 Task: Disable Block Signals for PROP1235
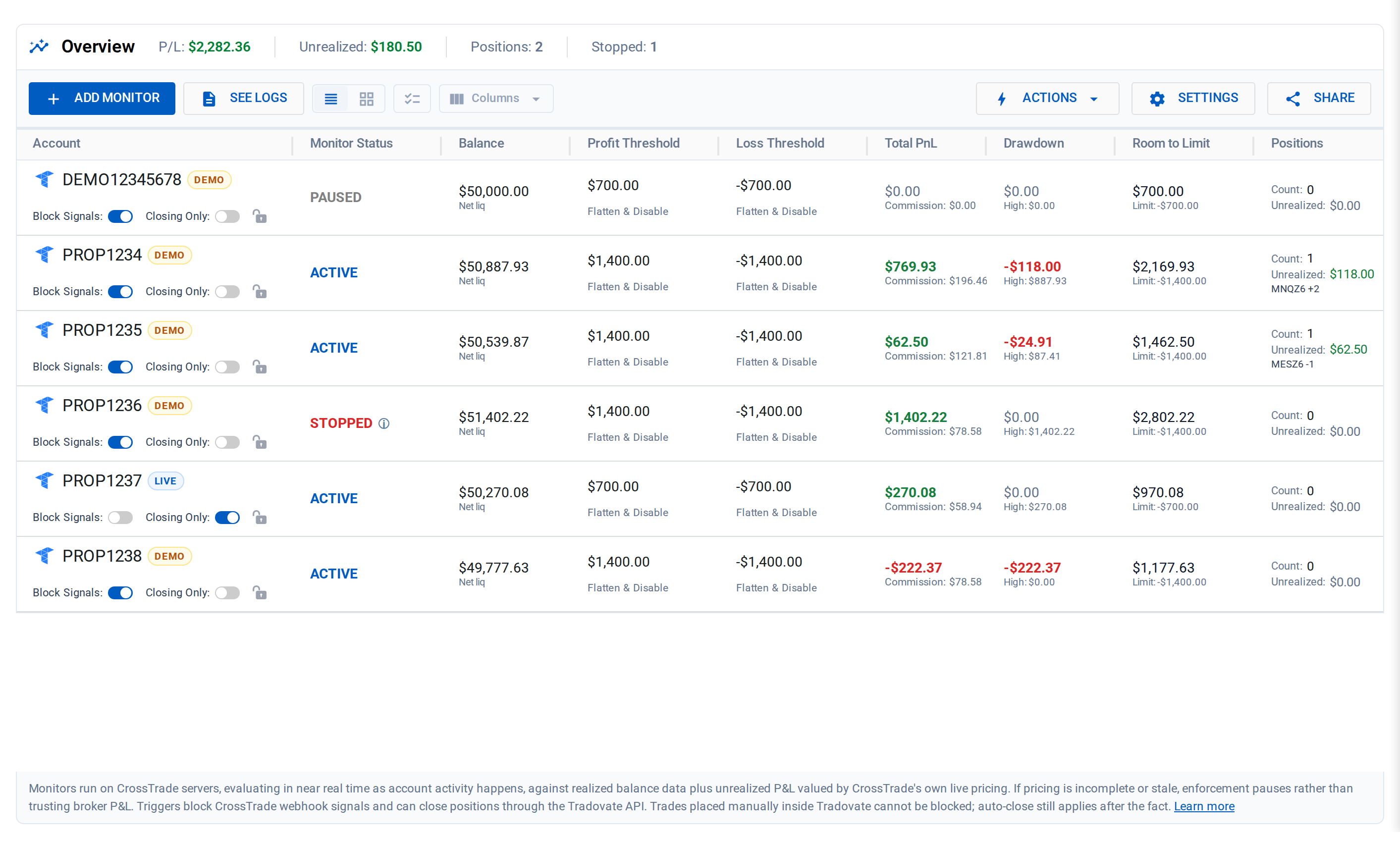click(120, 367)
